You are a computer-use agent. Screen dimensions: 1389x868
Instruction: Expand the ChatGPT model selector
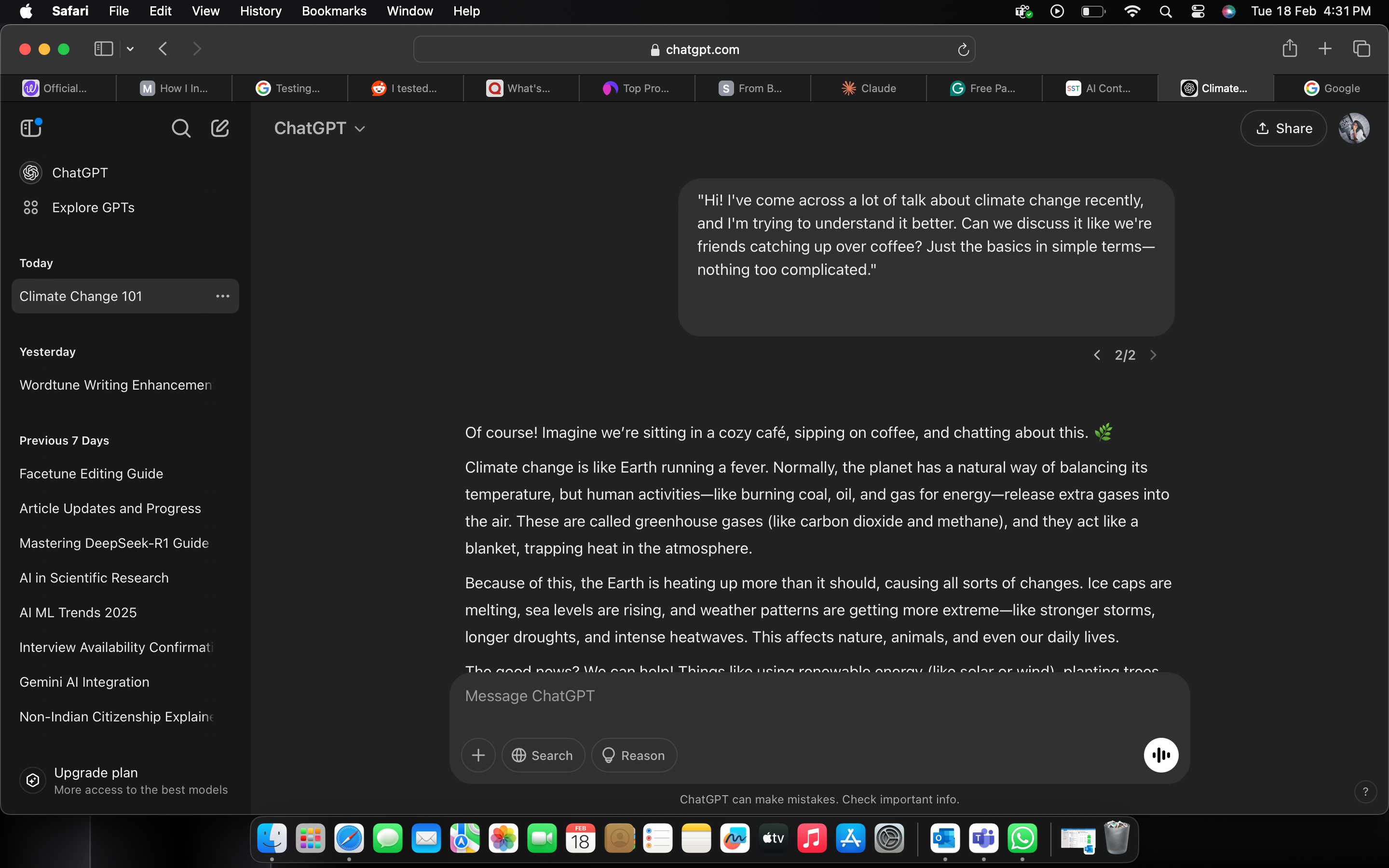coord(320,128)
